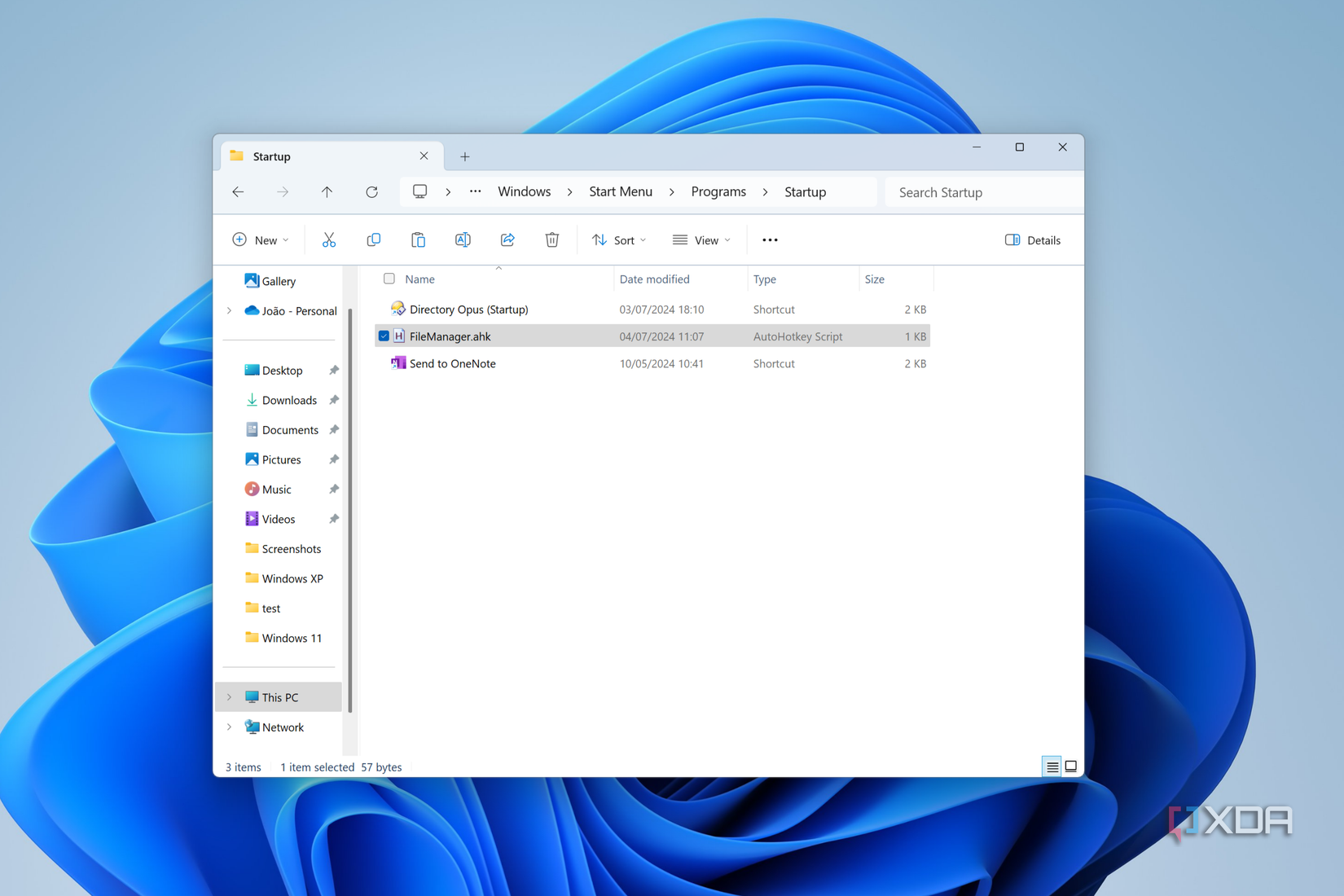Click the Paste clipboard icon
The image size is (1344, 896).
pos(418,239)
